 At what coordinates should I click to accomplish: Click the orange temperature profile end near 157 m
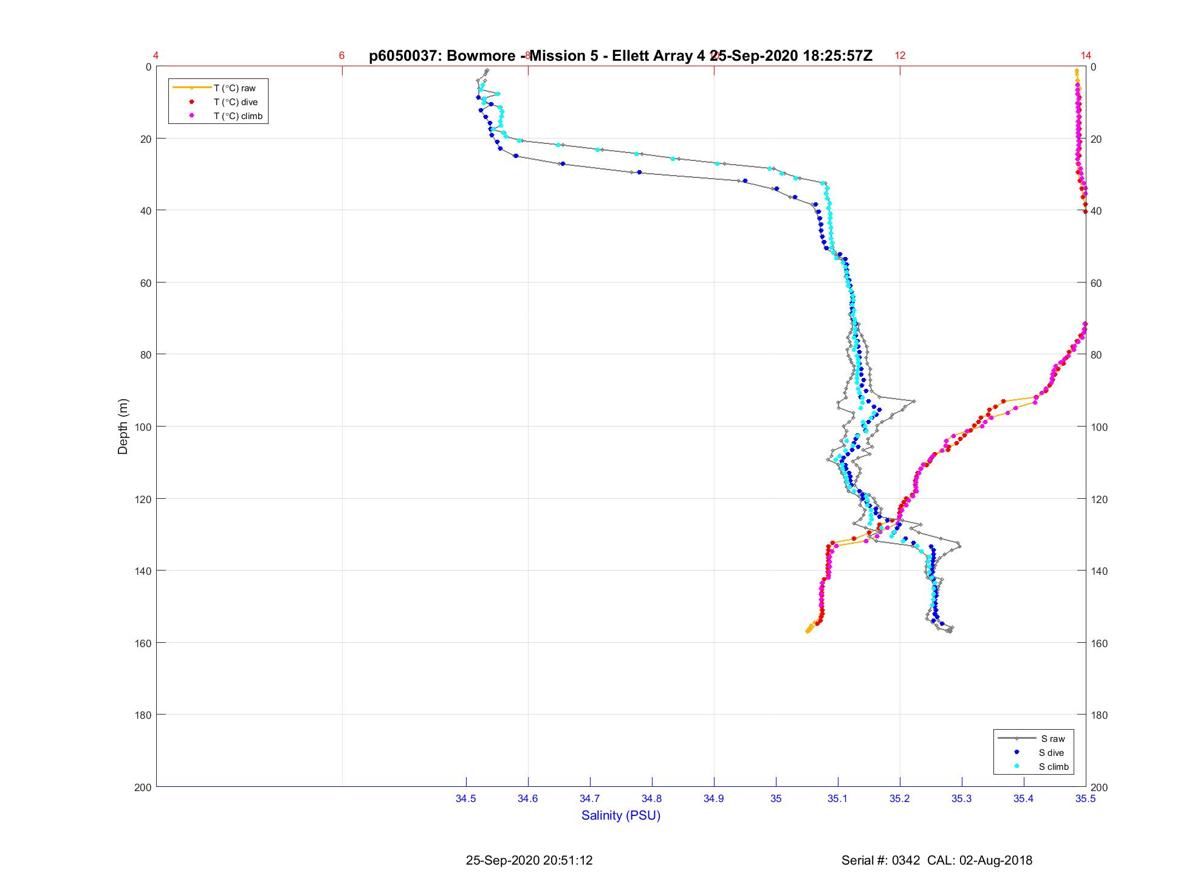[808, 630]
